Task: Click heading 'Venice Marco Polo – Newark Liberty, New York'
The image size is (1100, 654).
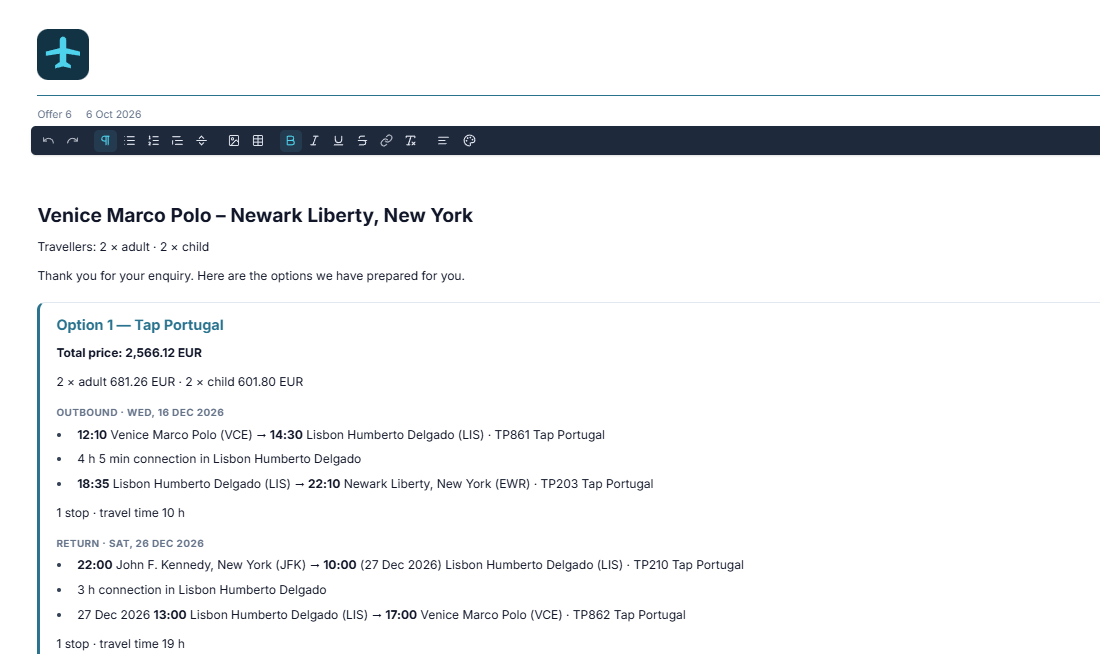Action: click(255, 215)
